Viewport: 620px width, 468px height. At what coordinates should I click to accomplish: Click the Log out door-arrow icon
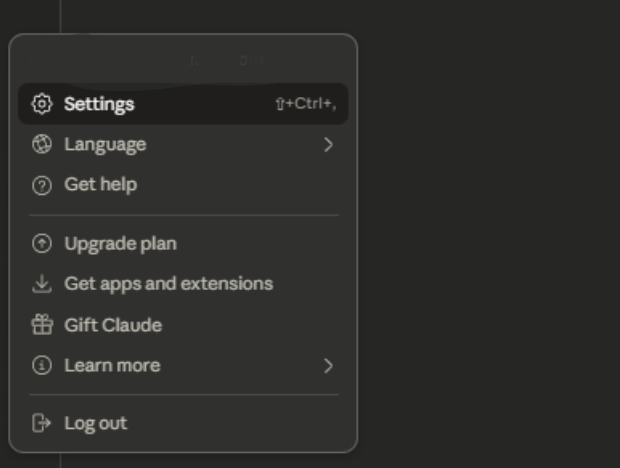click(x=41, y=423)
